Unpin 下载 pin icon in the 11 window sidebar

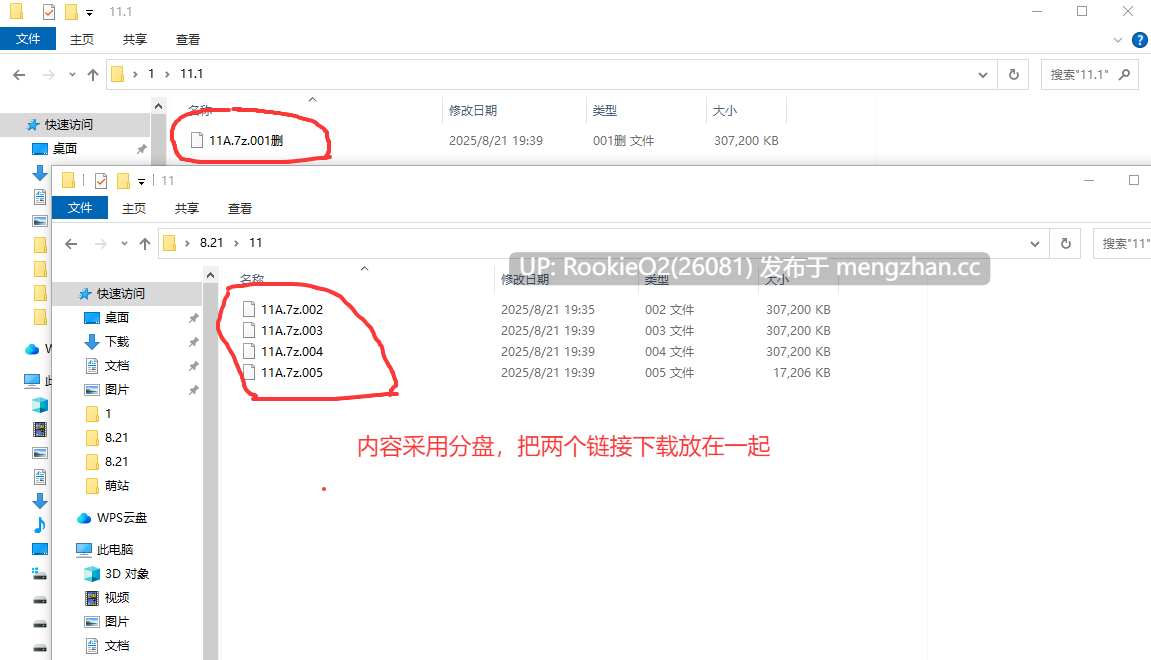[x=193, y=342]
